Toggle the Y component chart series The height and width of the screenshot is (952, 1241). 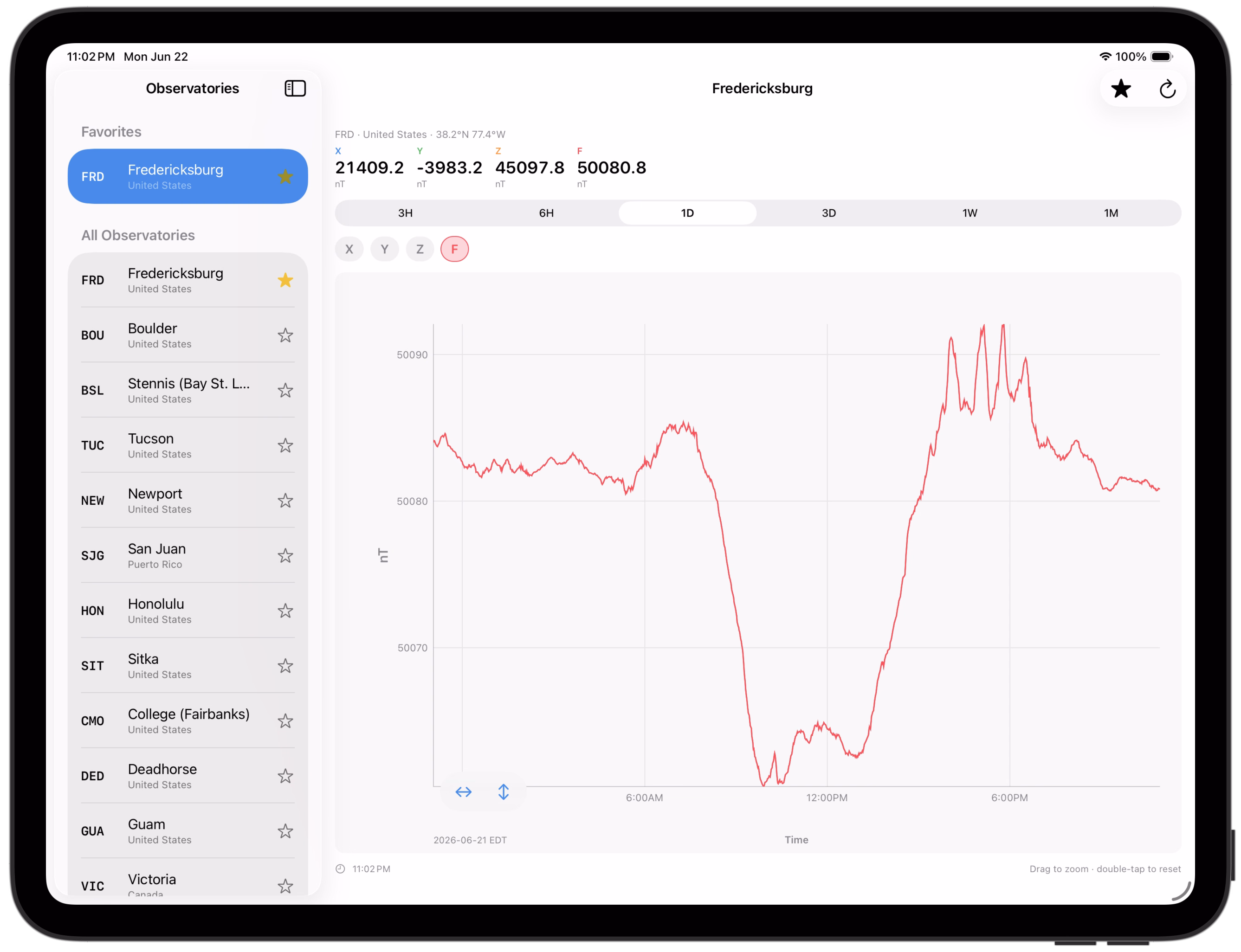(x=384, y=249)
